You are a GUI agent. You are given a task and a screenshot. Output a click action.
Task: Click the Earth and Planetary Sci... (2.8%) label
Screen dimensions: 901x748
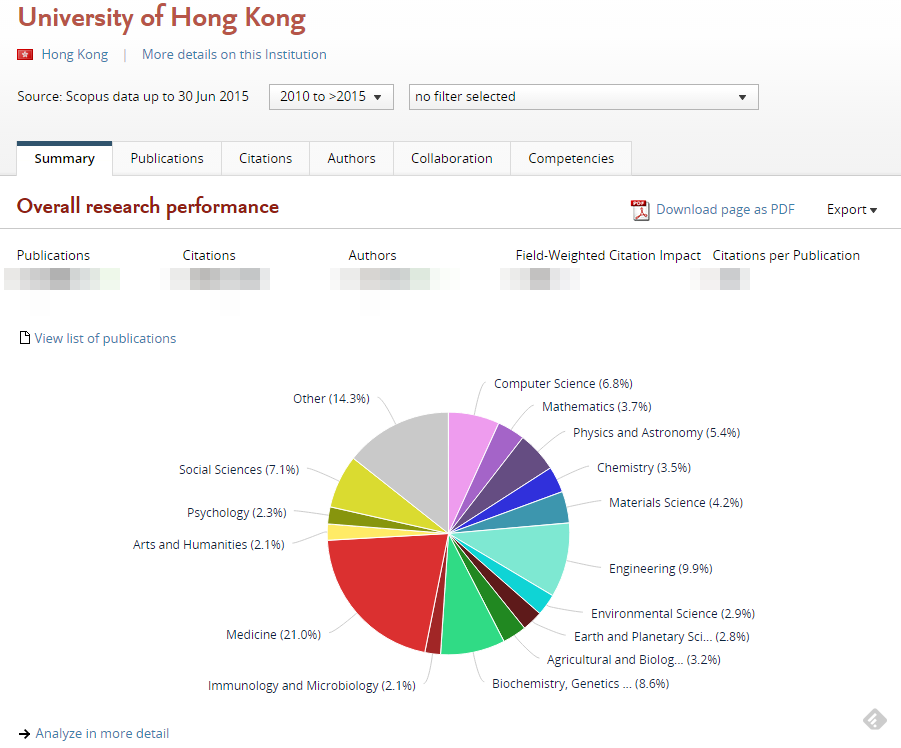(x=661, y=637)
